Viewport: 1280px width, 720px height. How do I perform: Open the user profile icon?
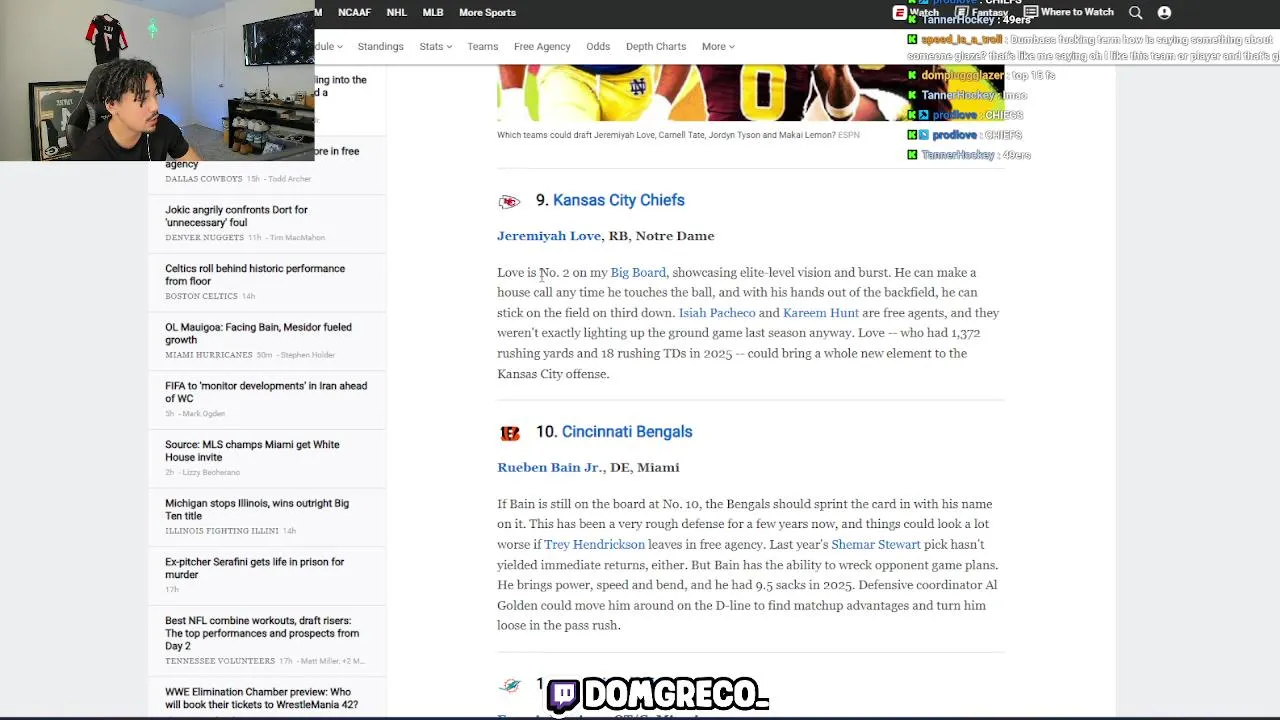[x=1164, y=12]
